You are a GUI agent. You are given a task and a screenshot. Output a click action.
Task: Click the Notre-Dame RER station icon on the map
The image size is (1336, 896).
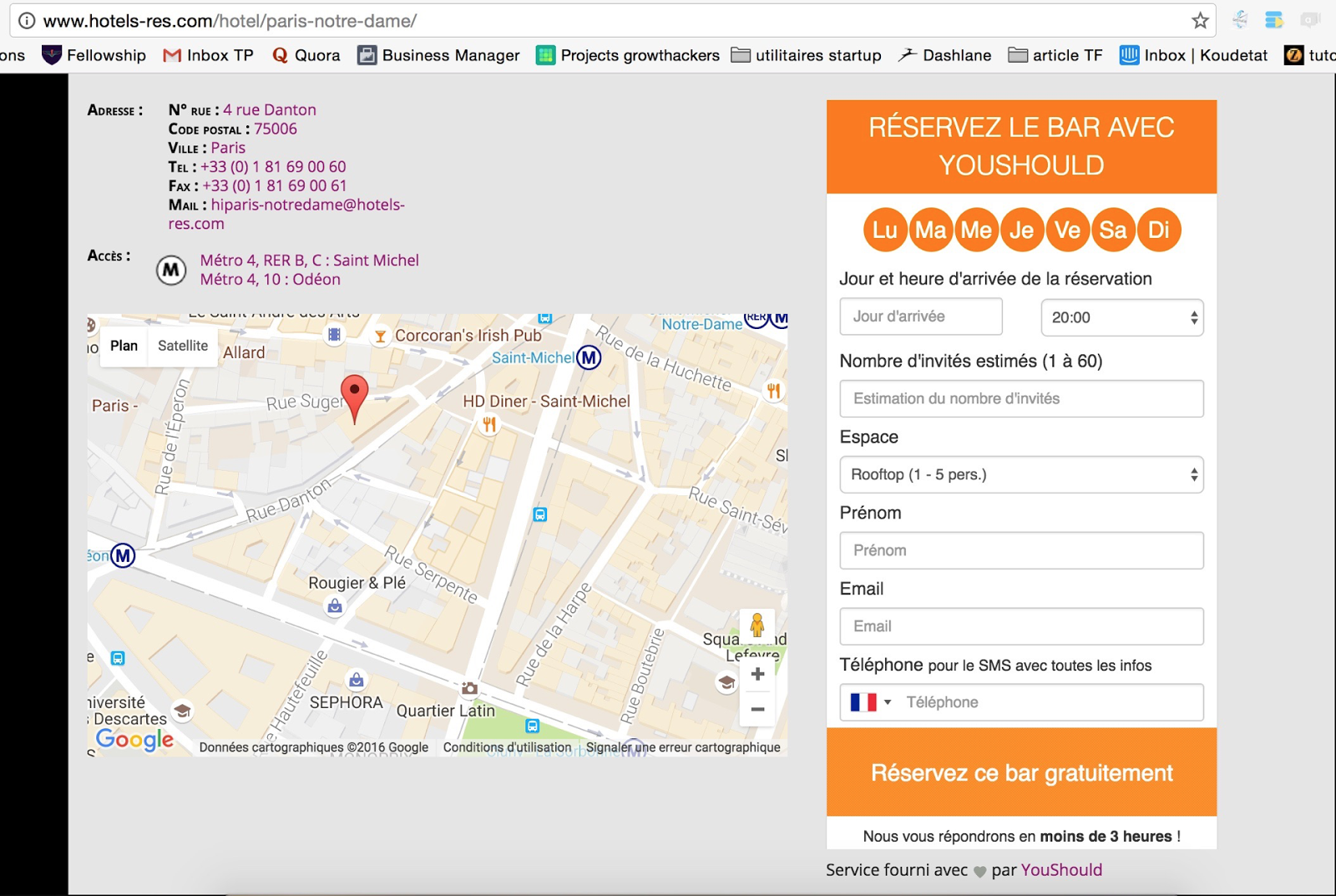coord(757,320)
